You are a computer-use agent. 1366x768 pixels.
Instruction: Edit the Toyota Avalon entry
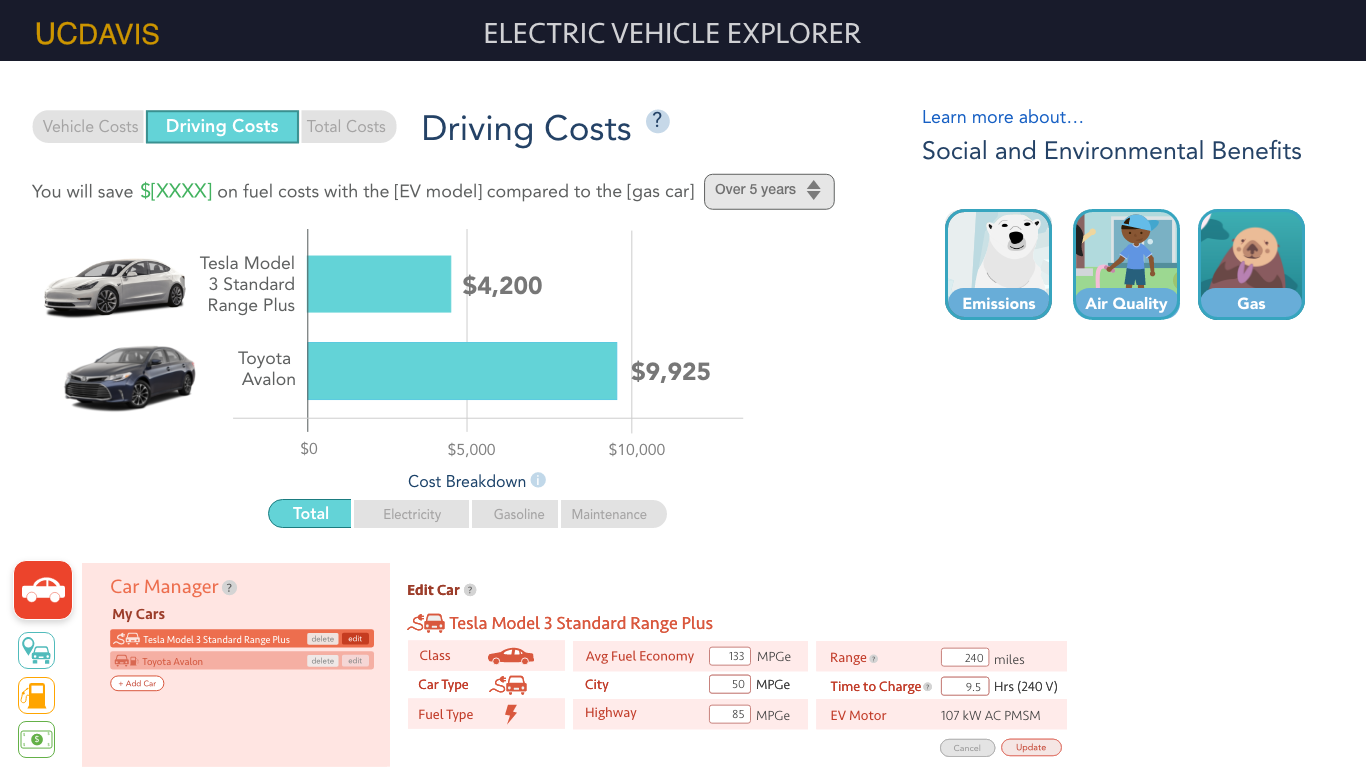point(355,661)
